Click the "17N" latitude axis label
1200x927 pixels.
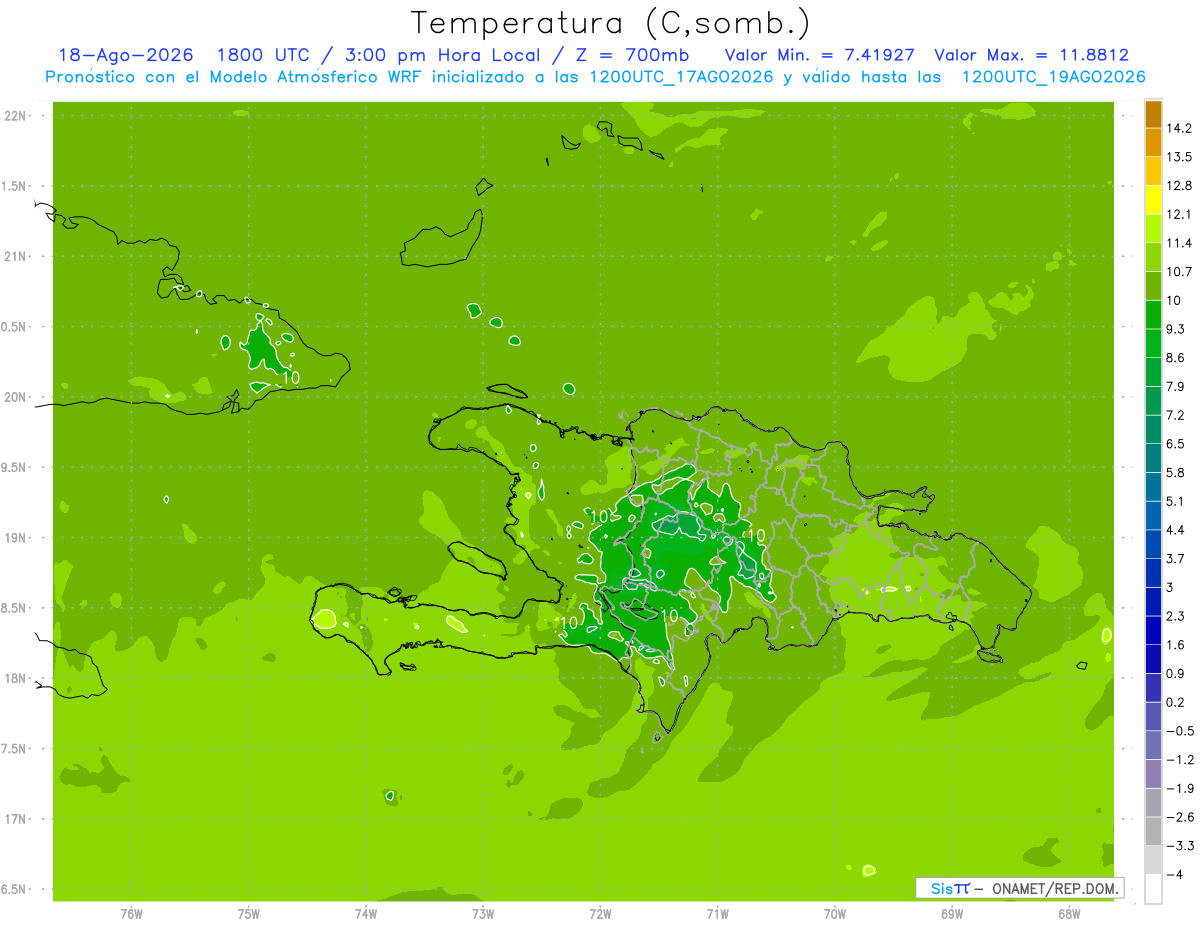coord(16,819)
